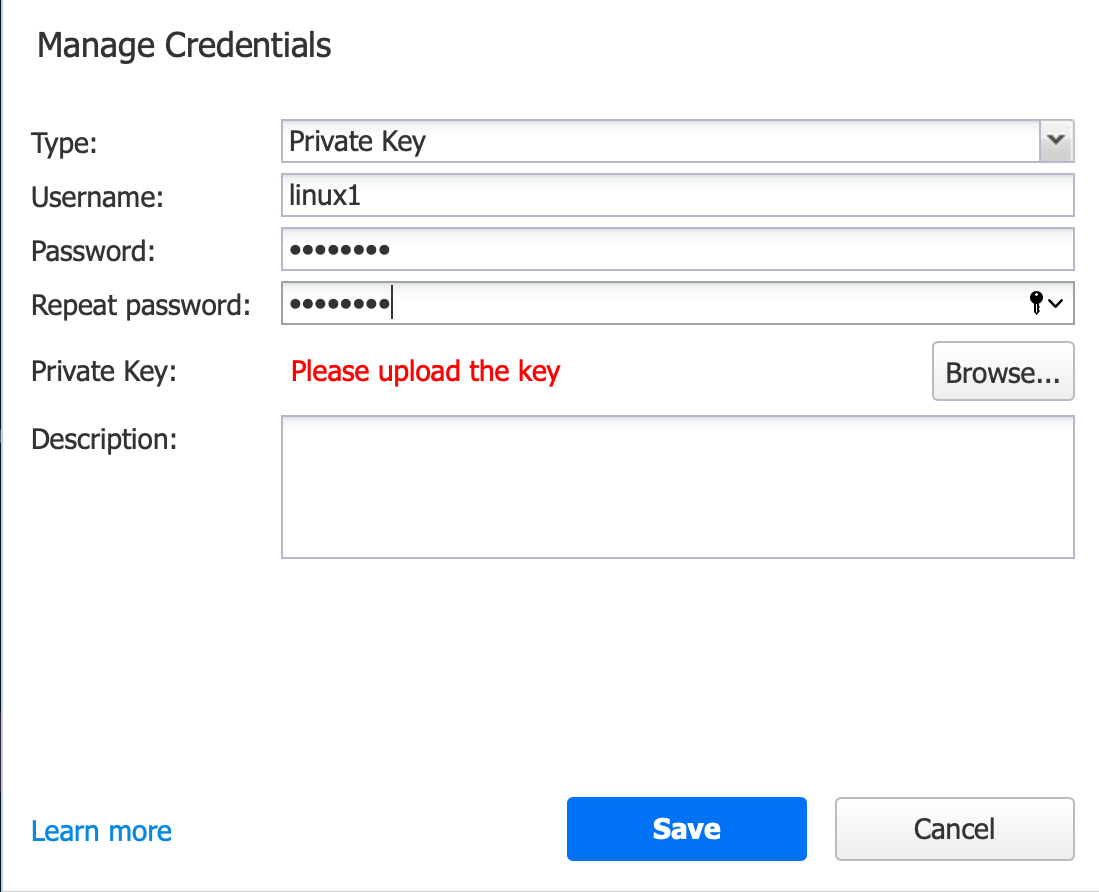This screenshot has width=1099, height=892.
Task: Click the Private Key type combo box
Action: coord(660,141)
